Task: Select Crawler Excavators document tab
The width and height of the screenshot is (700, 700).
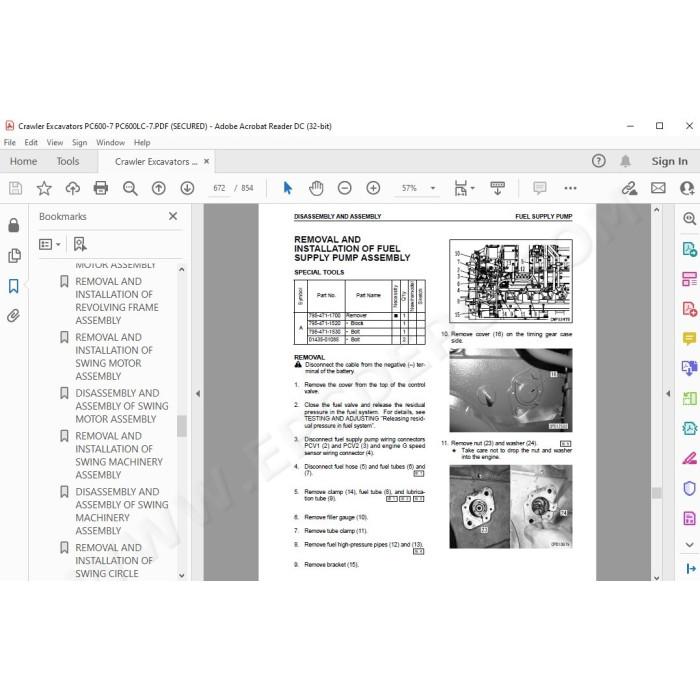Action: pos(155,161)
